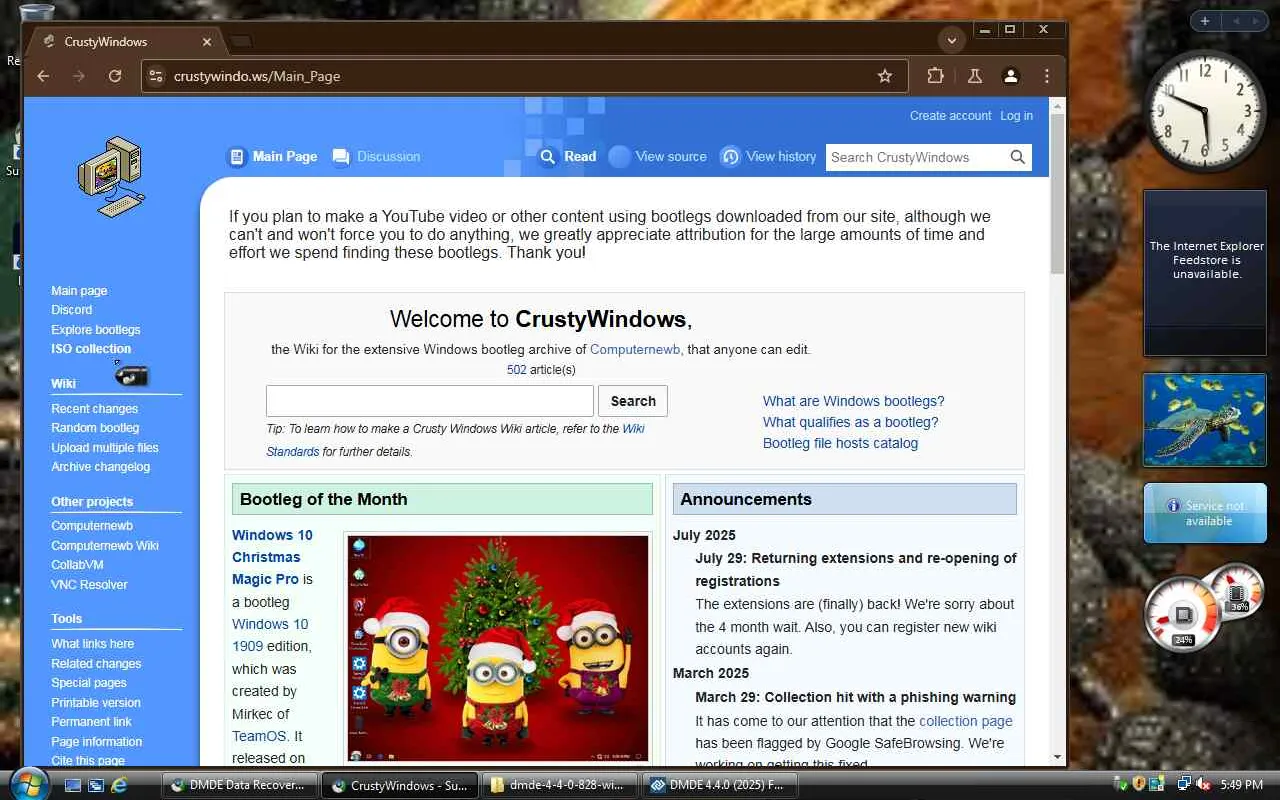The image size is (1280, 800).
Task: Open Bootleg file hosts catalog link
Action: pos(840,443)
